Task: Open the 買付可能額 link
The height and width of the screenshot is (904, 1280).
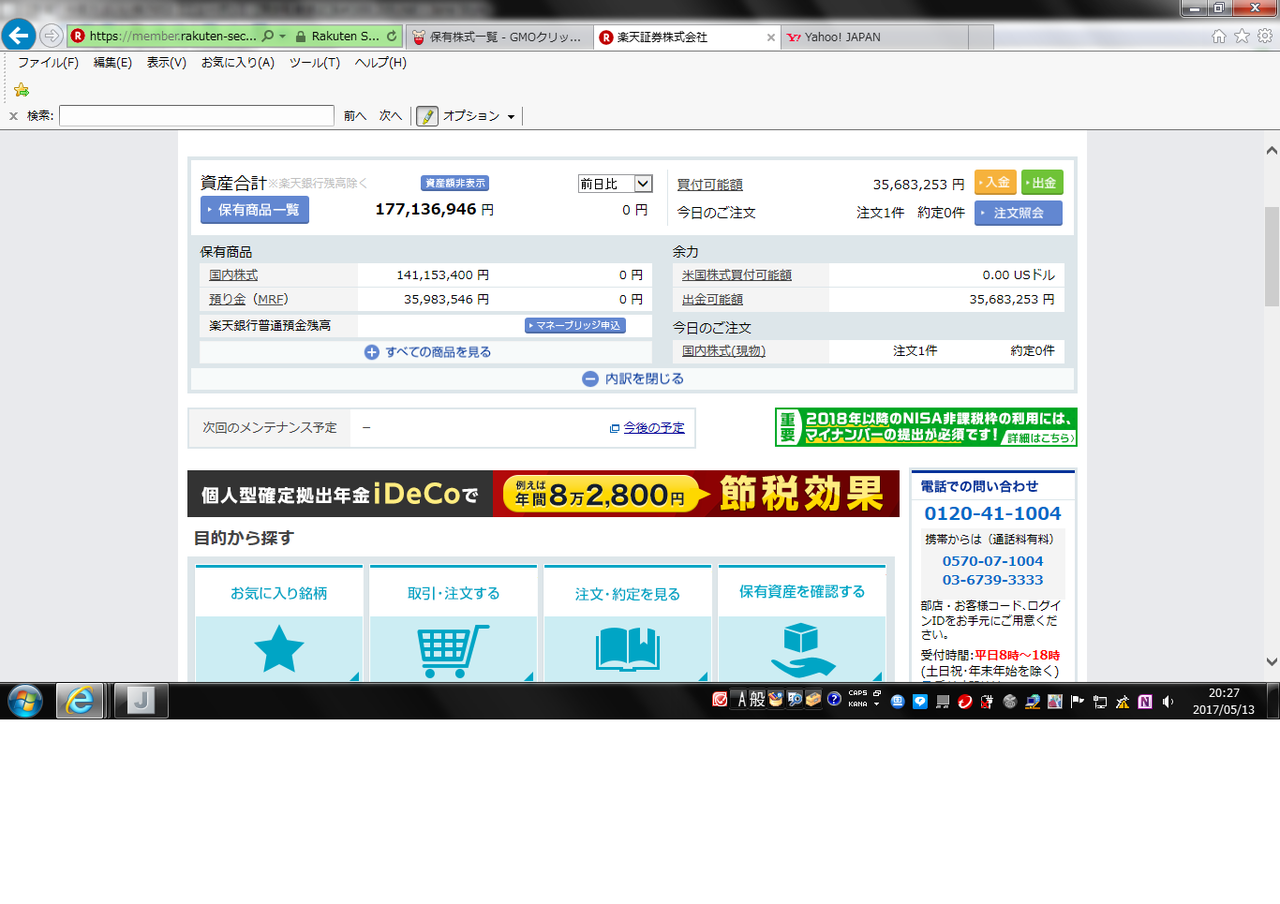Action: click(710, 185)
